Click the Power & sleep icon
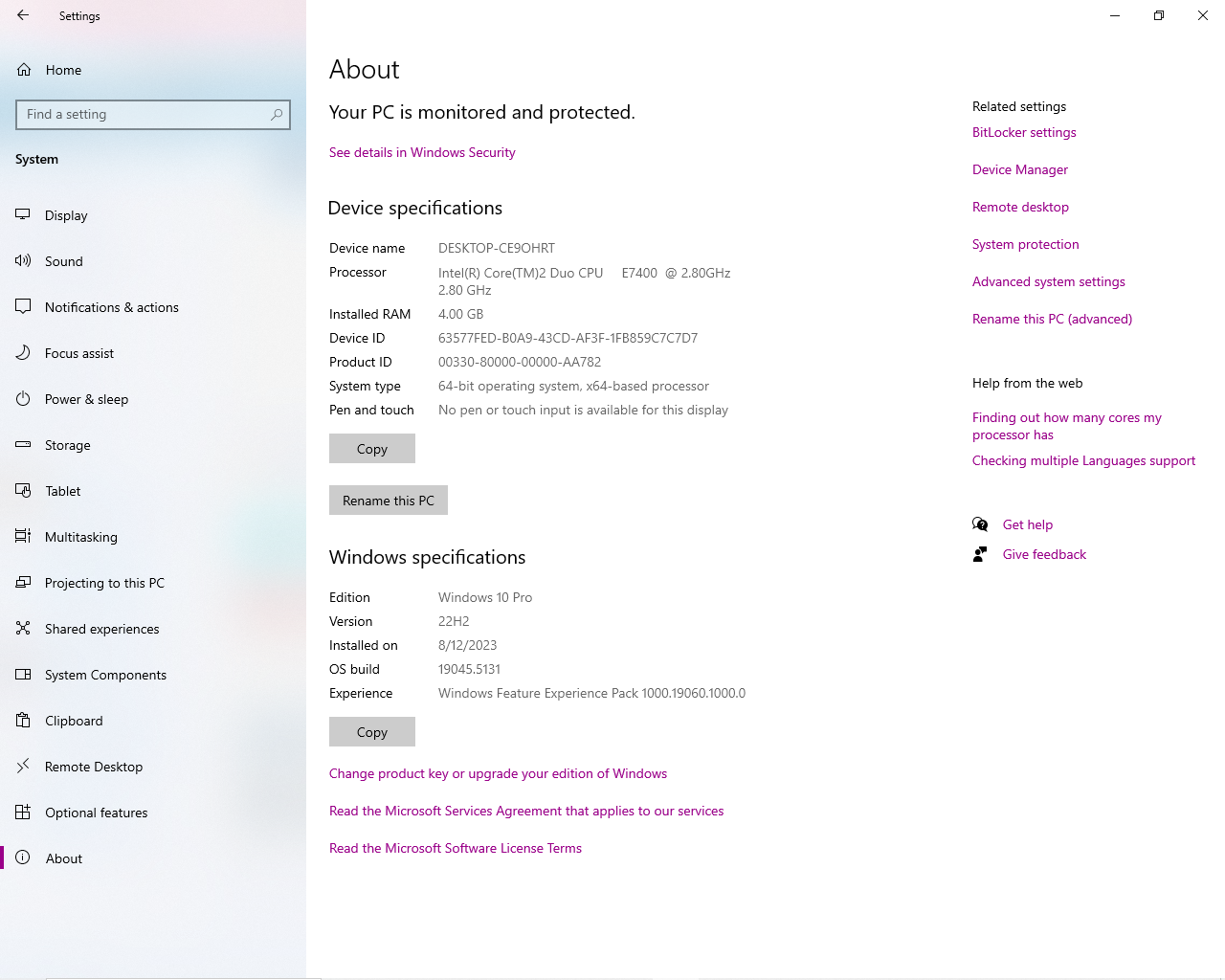Image resolution: width=1225 pixels, height=980 pixels. tap(23, 399)
